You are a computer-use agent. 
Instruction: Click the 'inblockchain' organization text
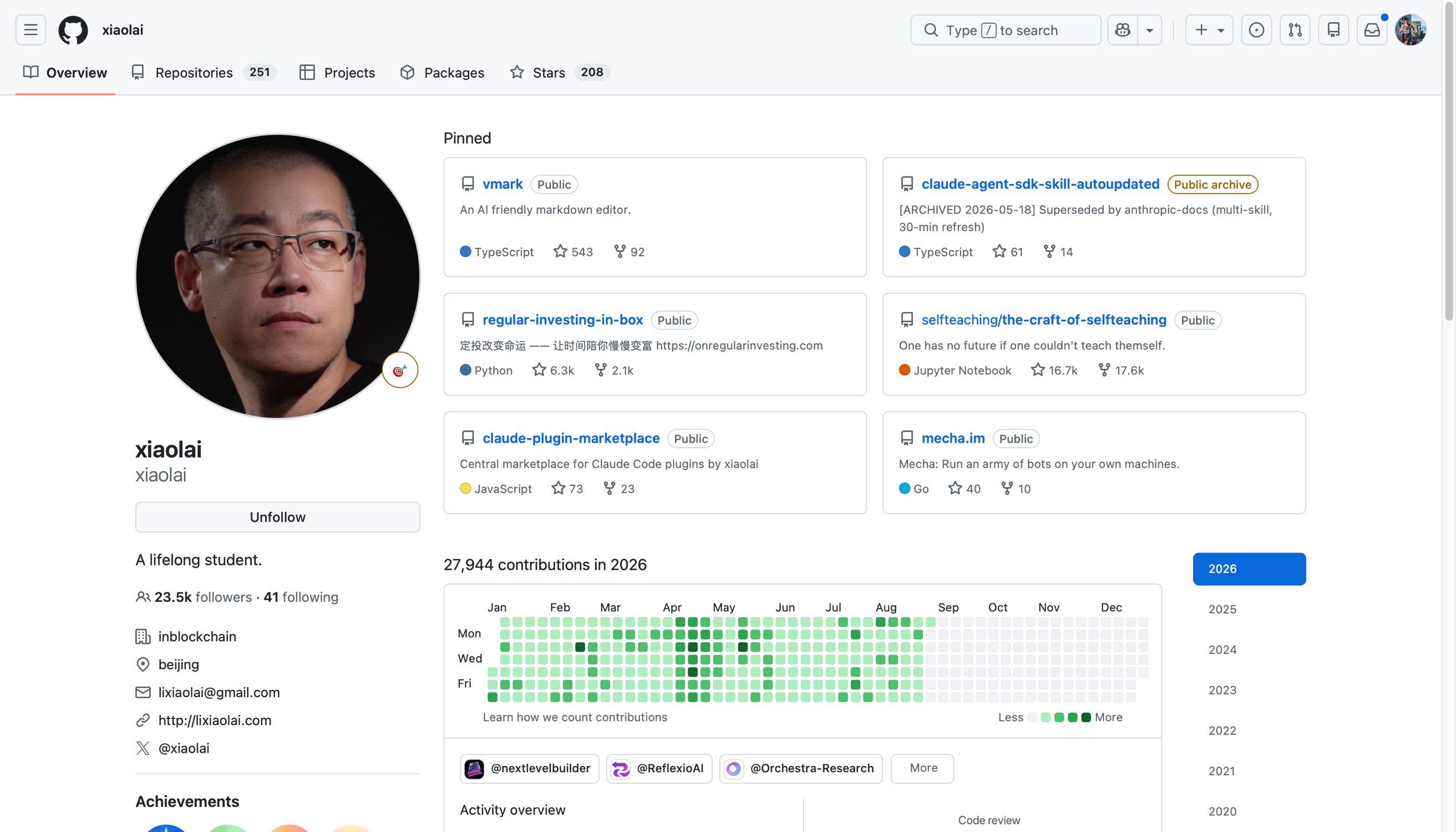[x=197, y=637]
